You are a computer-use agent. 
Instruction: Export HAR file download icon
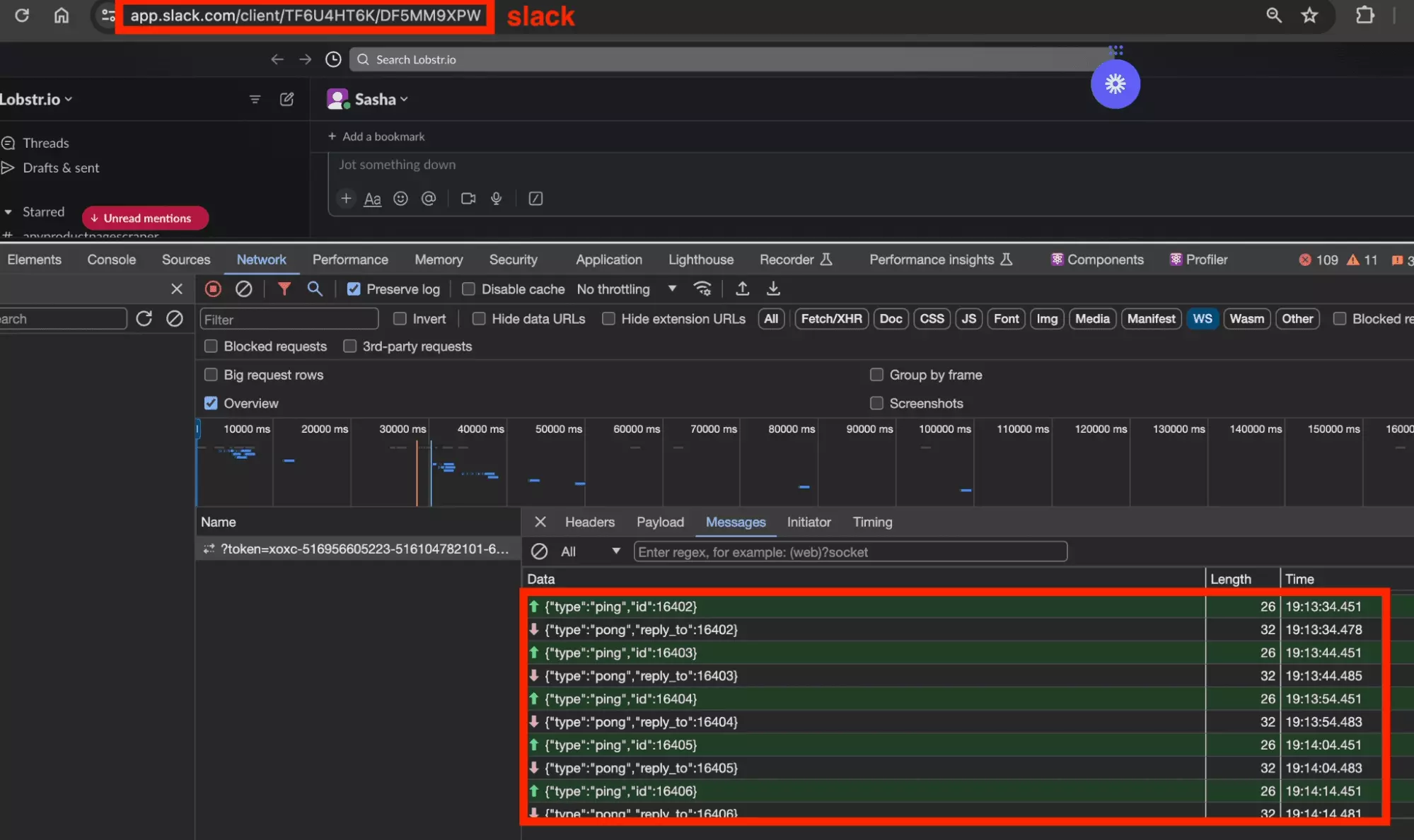pos(773,288)
